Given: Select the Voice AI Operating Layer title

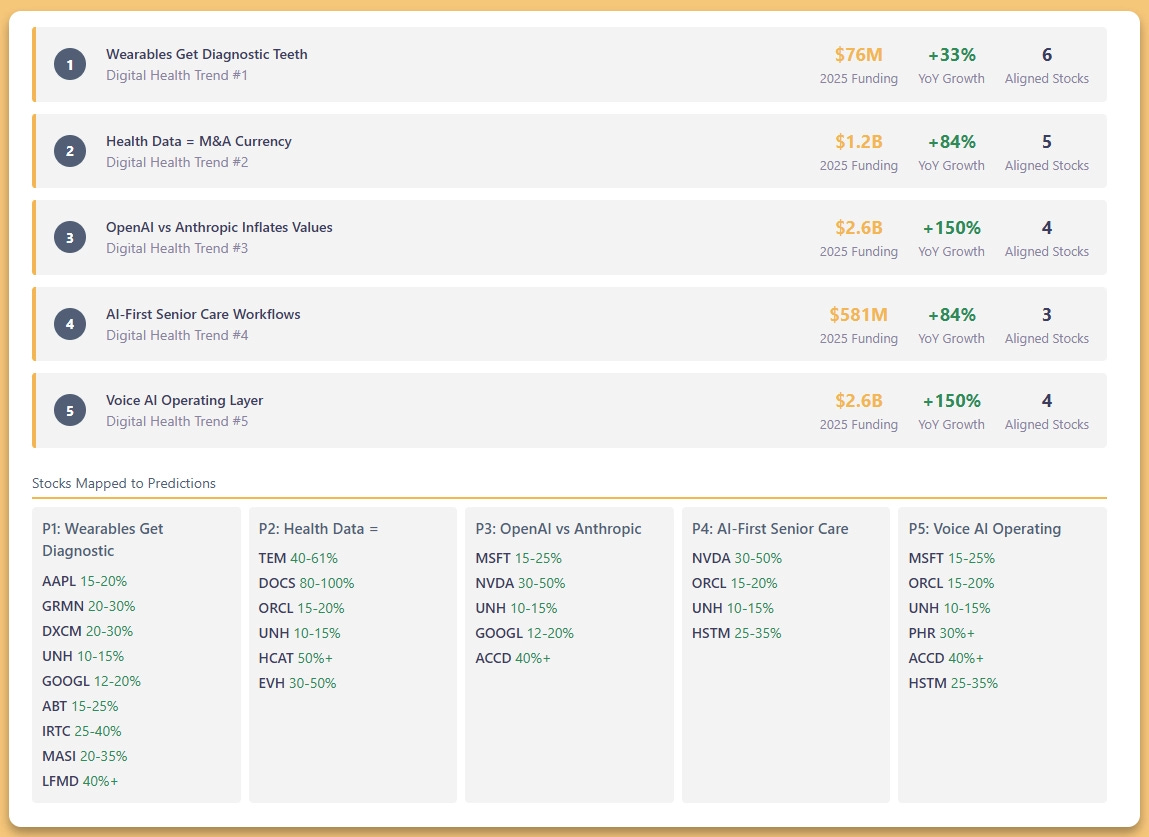Looking at the screenshot, I should (185, 400).
